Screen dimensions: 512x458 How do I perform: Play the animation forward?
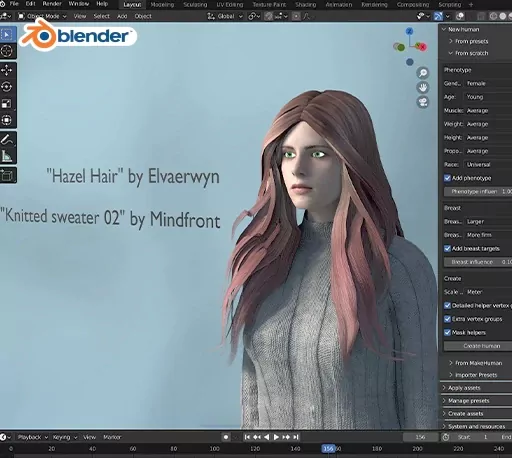(276, 437)
